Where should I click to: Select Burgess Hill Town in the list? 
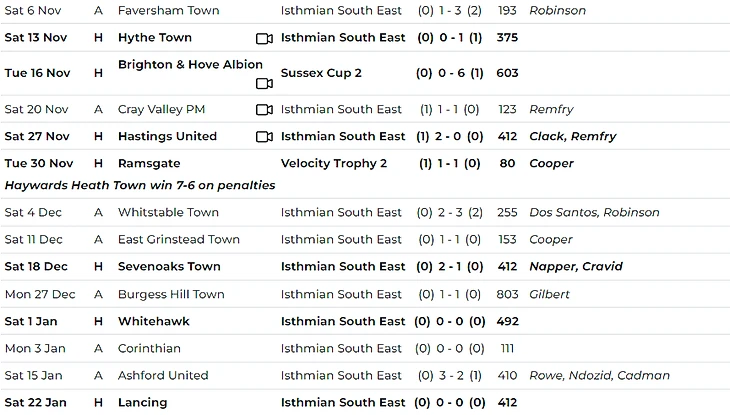[171, 295]
